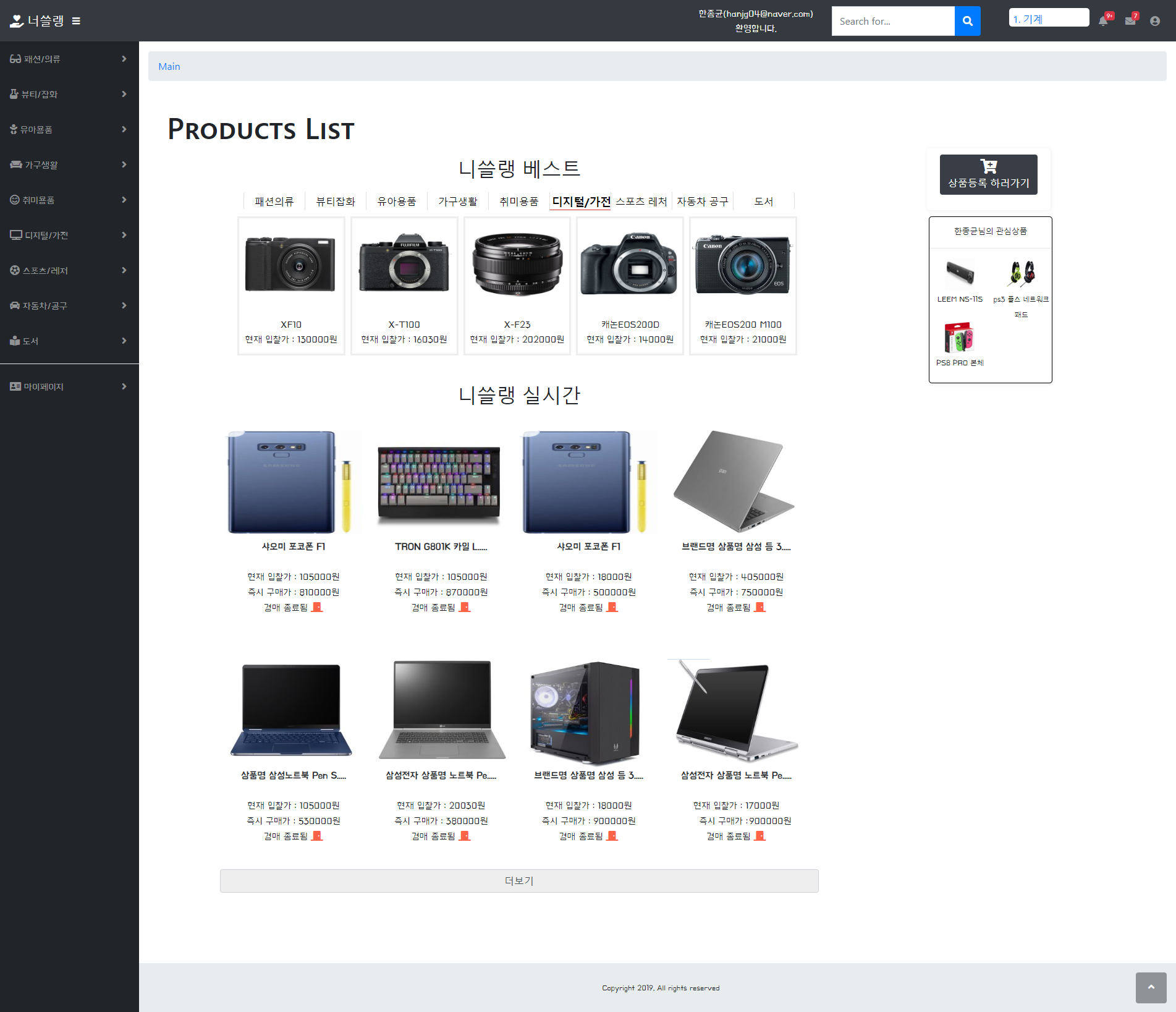
Task: Select the 디지털/가전 best tab
Action: pyautogui.click(x=581, y=202)
